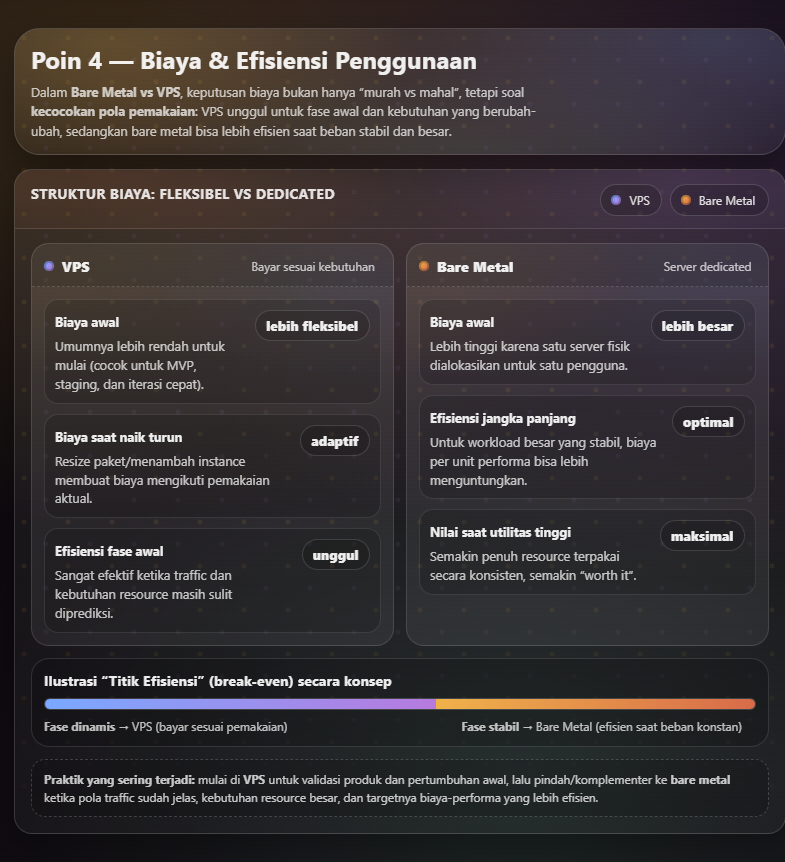Click the blue VPS indicator dot
The image size is (785, 862).
pyautogui.click(x=617, y=200)
